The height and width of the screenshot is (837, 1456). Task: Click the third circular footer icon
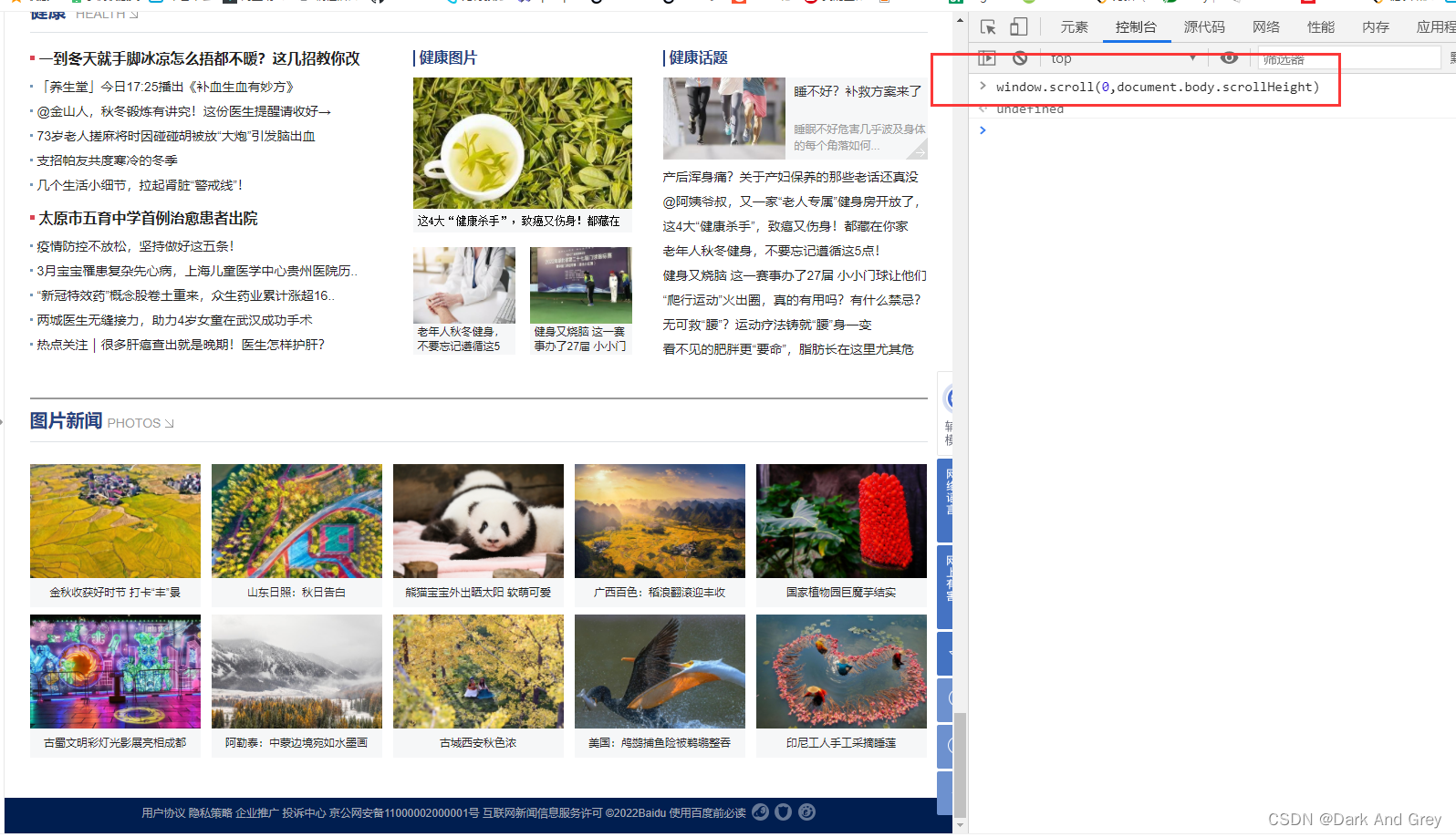(806, 812)
